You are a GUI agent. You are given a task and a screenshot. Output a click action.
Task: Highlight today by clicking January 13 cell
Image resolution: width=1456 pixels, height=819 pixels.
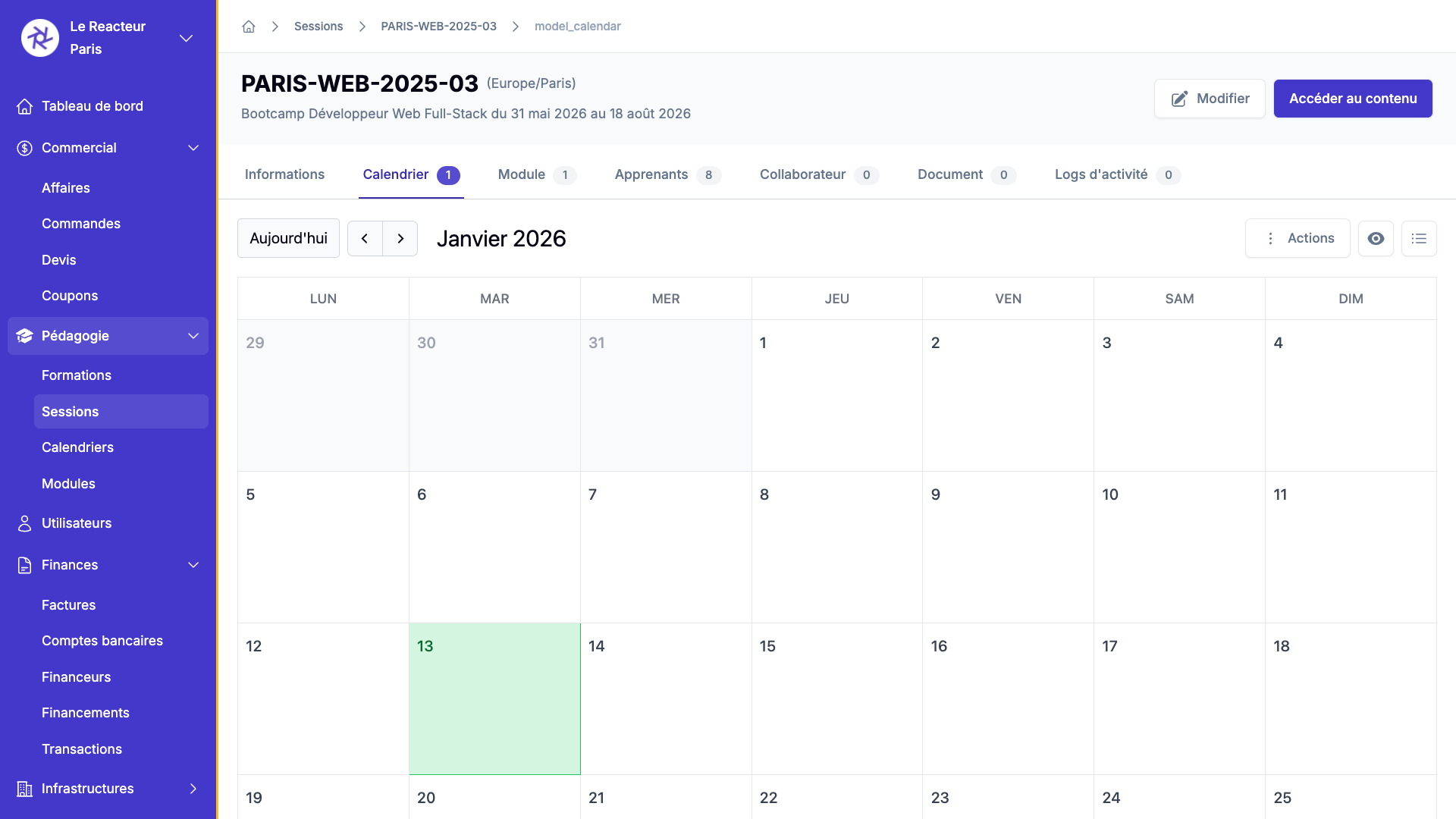click(x=494, y=699)
